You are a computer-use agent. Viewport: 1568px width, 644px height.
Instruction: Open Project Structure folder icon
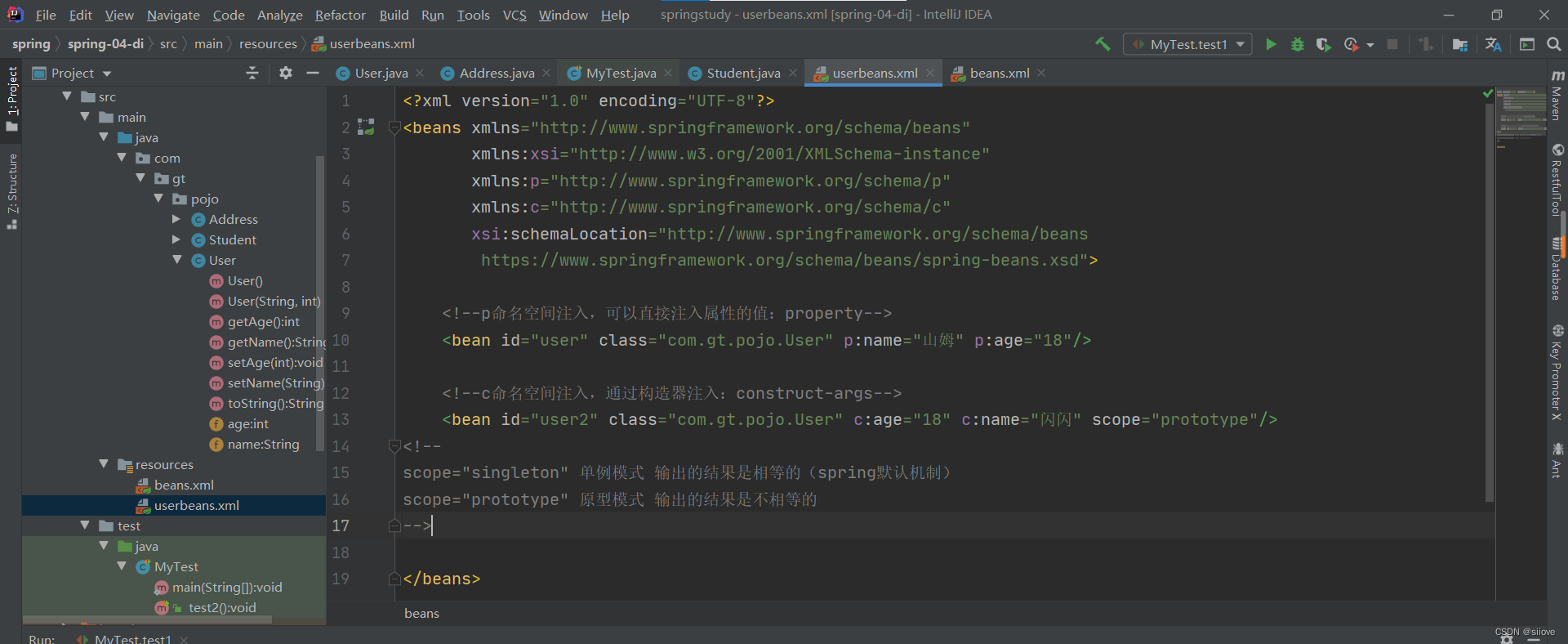pyautogui.click(x=1459, y=44)
